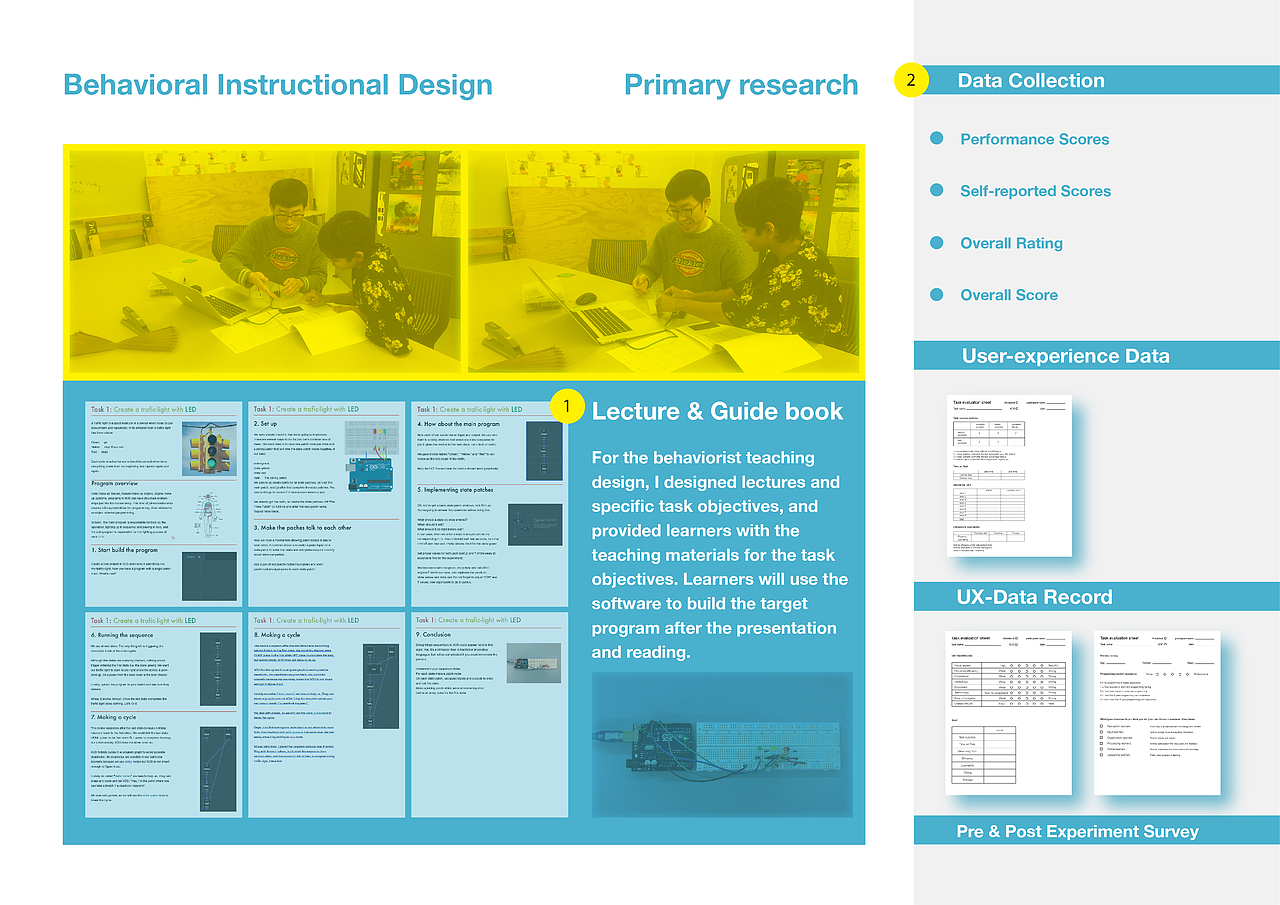Open the task evaluation sheet under User-experience Data
The image size is (1280, 905).
(x=1009, y=476)
